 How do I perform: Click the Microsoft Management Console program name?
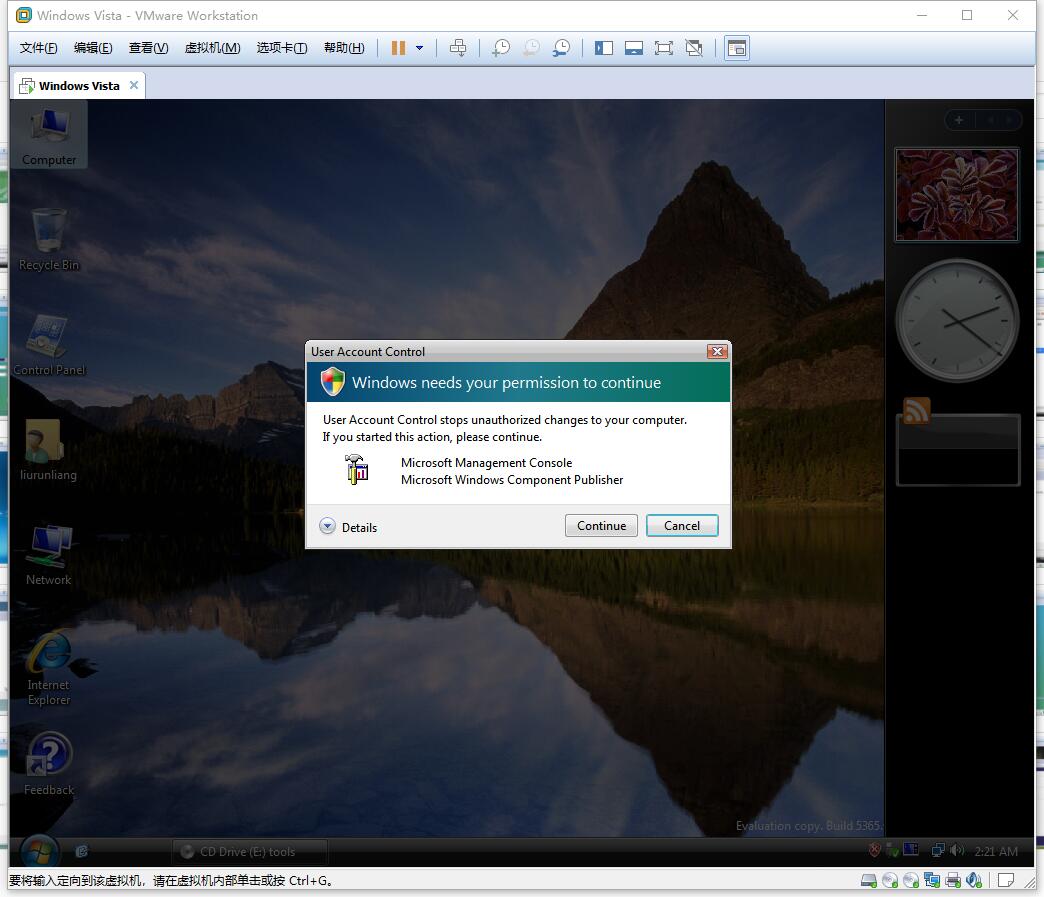point(486,463)
